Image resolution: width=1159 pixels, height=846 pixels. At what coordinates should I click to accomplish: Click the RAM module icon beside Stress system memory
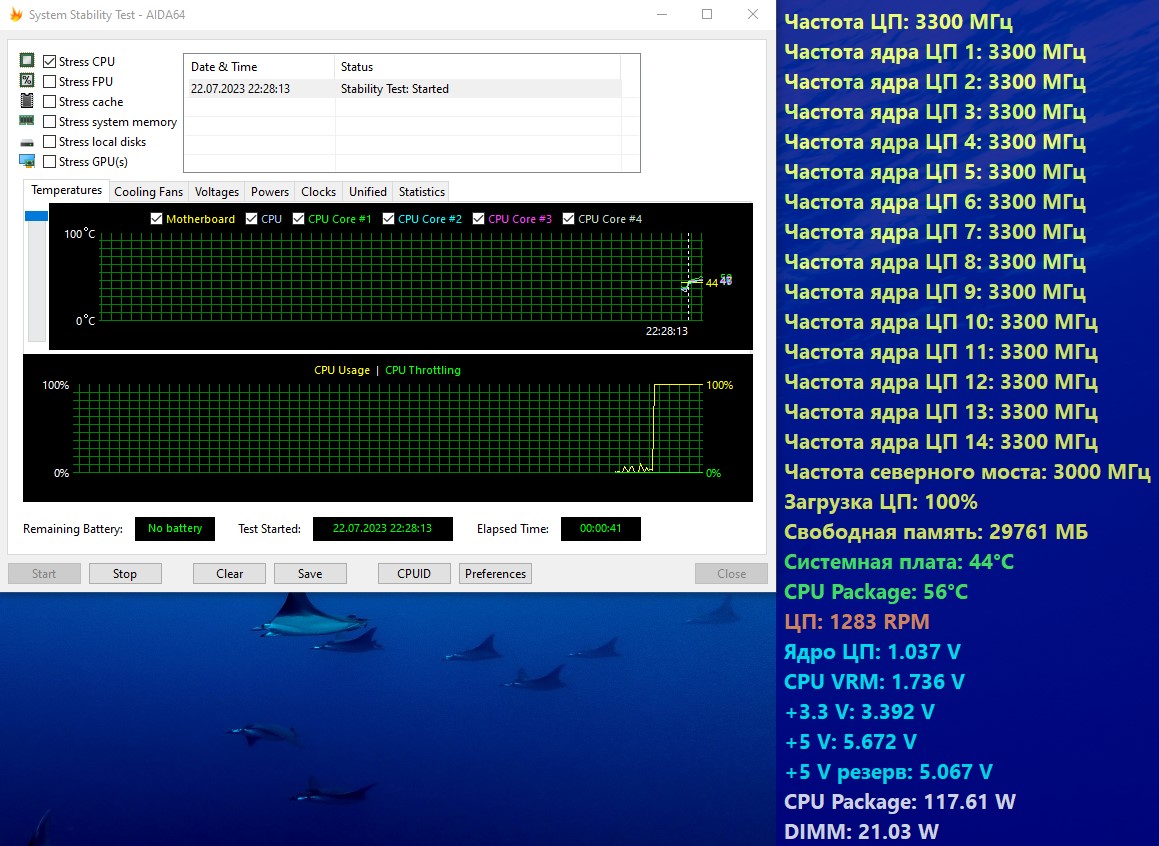pos(27,120)
